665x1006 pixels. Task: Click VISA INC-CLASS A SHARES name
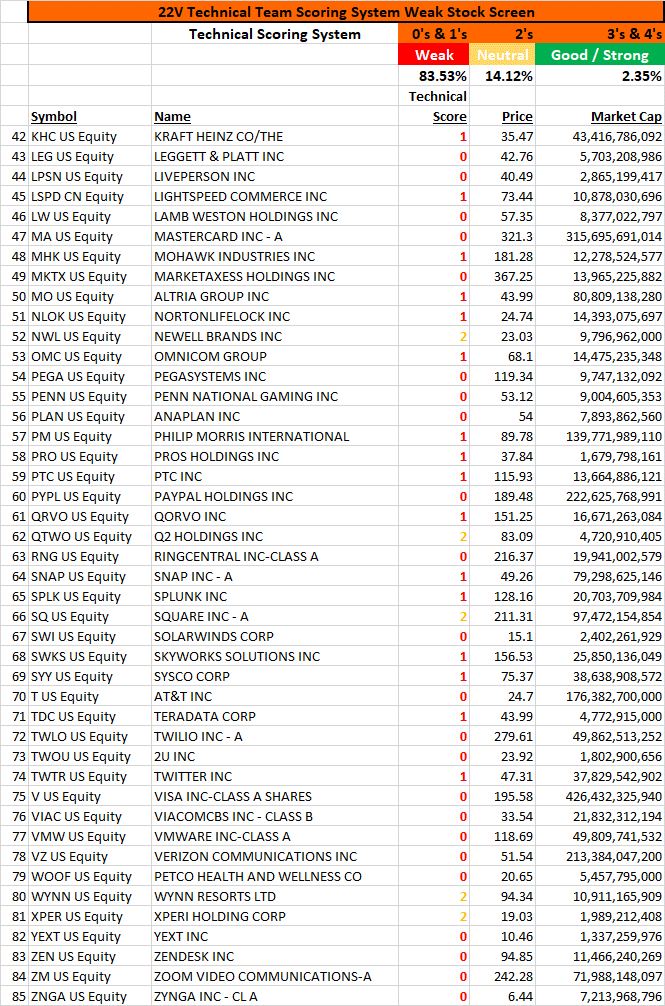coord(233,796)
